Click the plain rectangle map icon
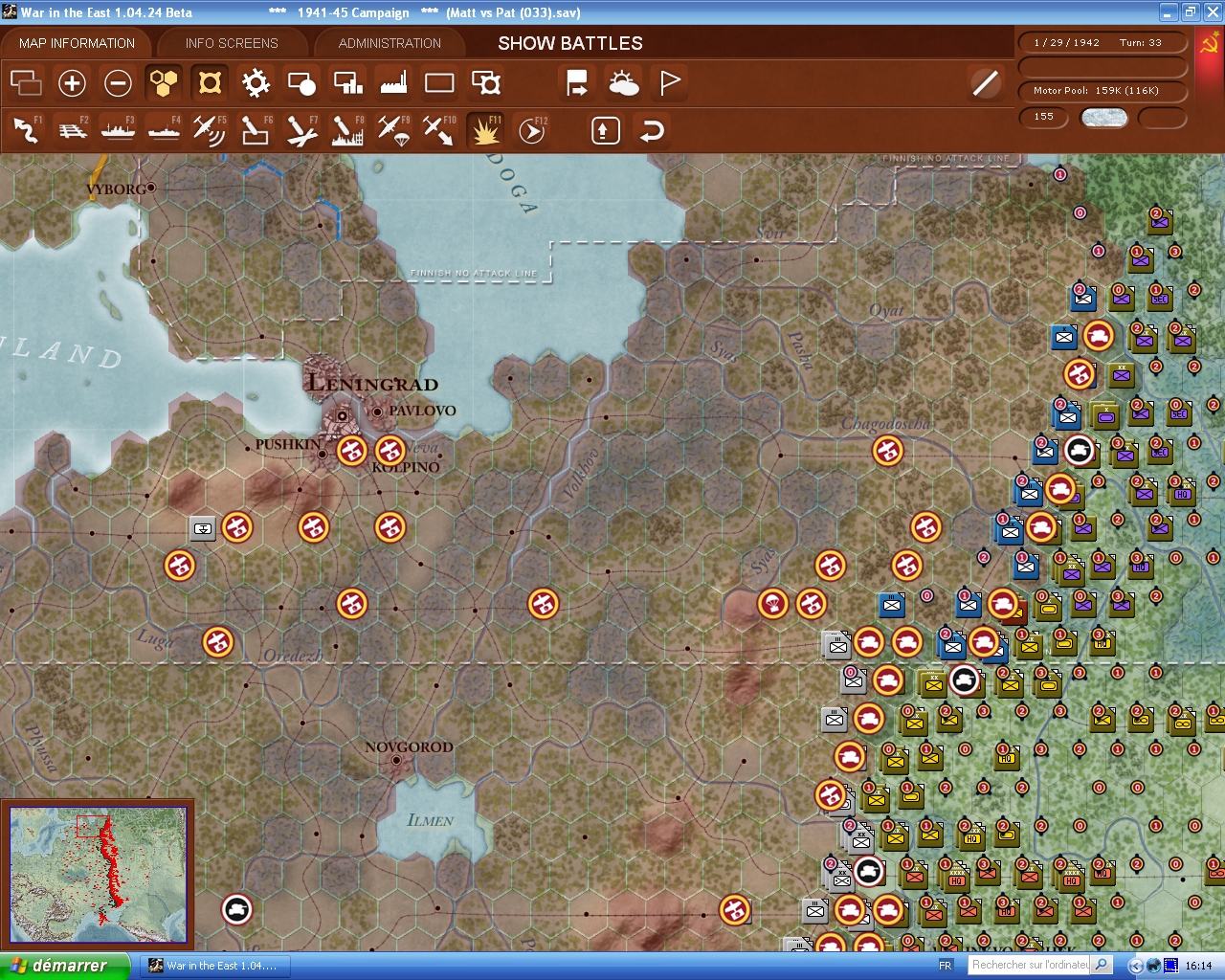The width and height of the screenshot is (1225, 980). 439,83
